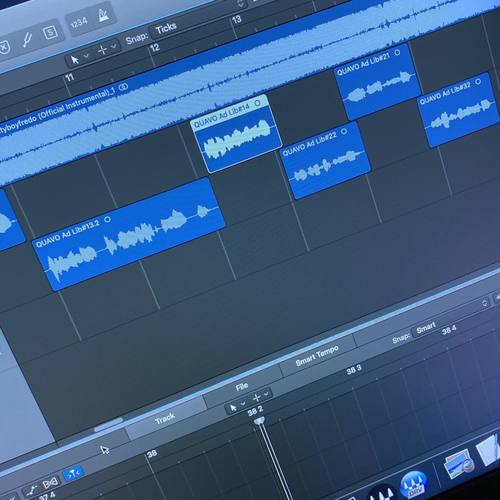Screen dimensions: 500x500
Task: Click the X shield replace-mode button
Action: 5,47
